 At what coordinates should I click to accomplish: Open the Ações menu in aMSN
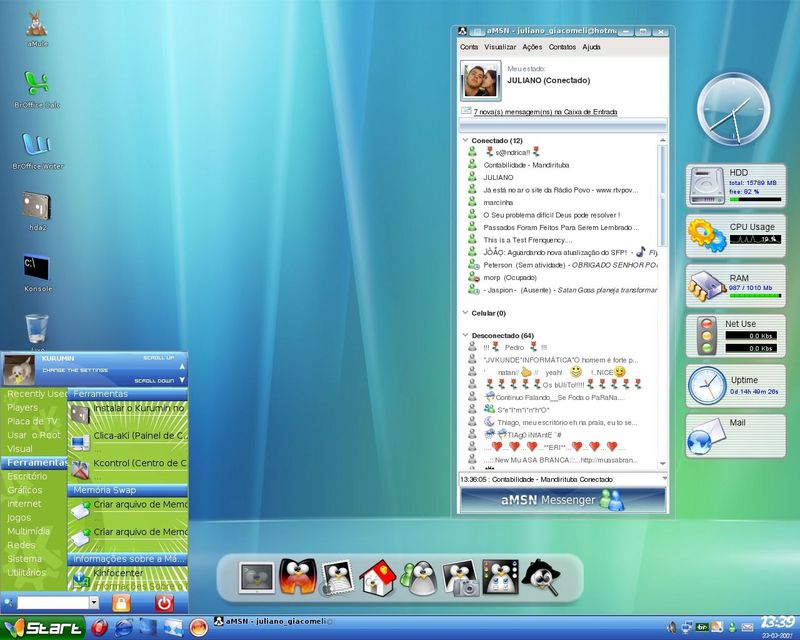coord(532,47)
